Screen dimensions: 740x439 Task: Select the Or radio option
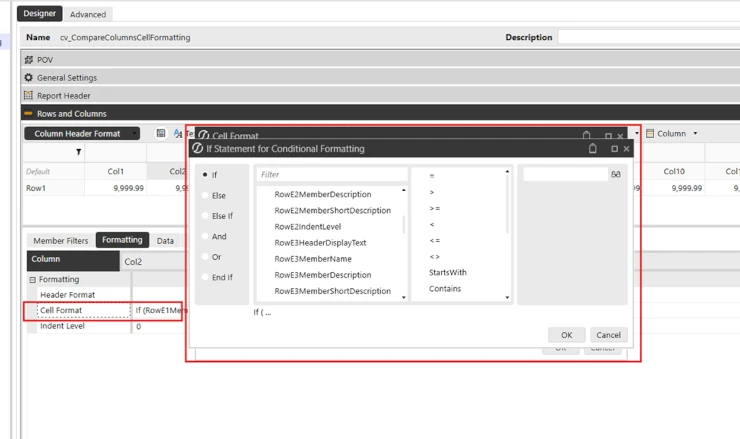[x=205, y=257]
